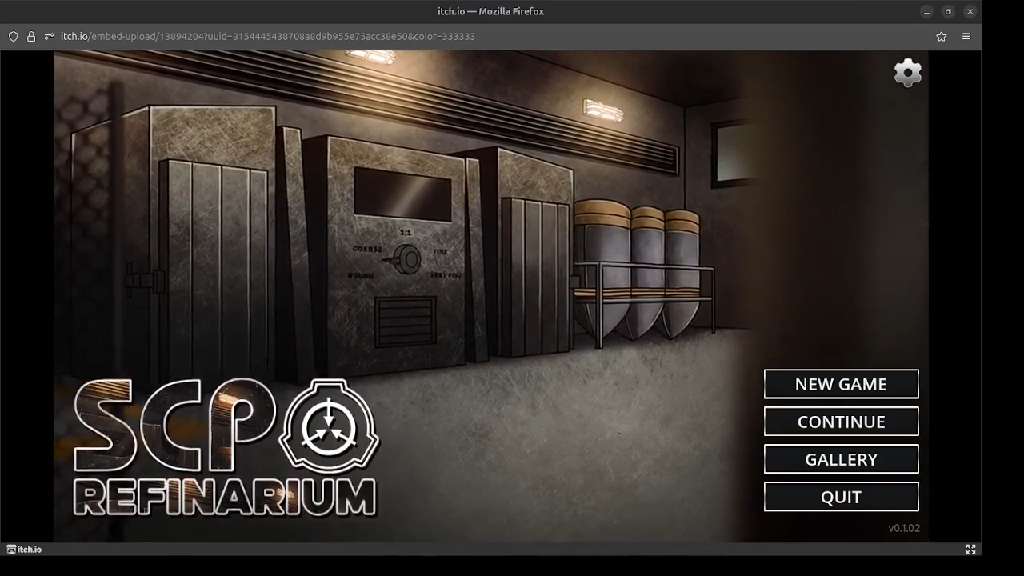Close the Firefox window
The image size is (1024, 576).
(968, 11)
